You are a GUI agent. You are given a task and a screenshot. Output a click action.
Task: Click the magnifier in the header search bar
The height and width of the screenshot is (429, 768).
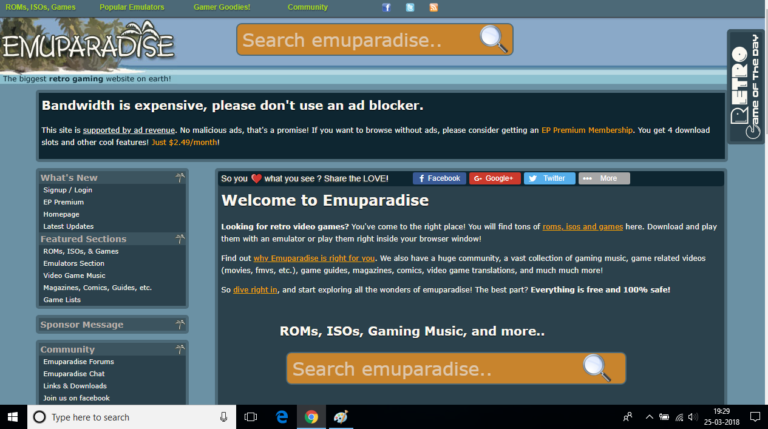pos(493,39)
